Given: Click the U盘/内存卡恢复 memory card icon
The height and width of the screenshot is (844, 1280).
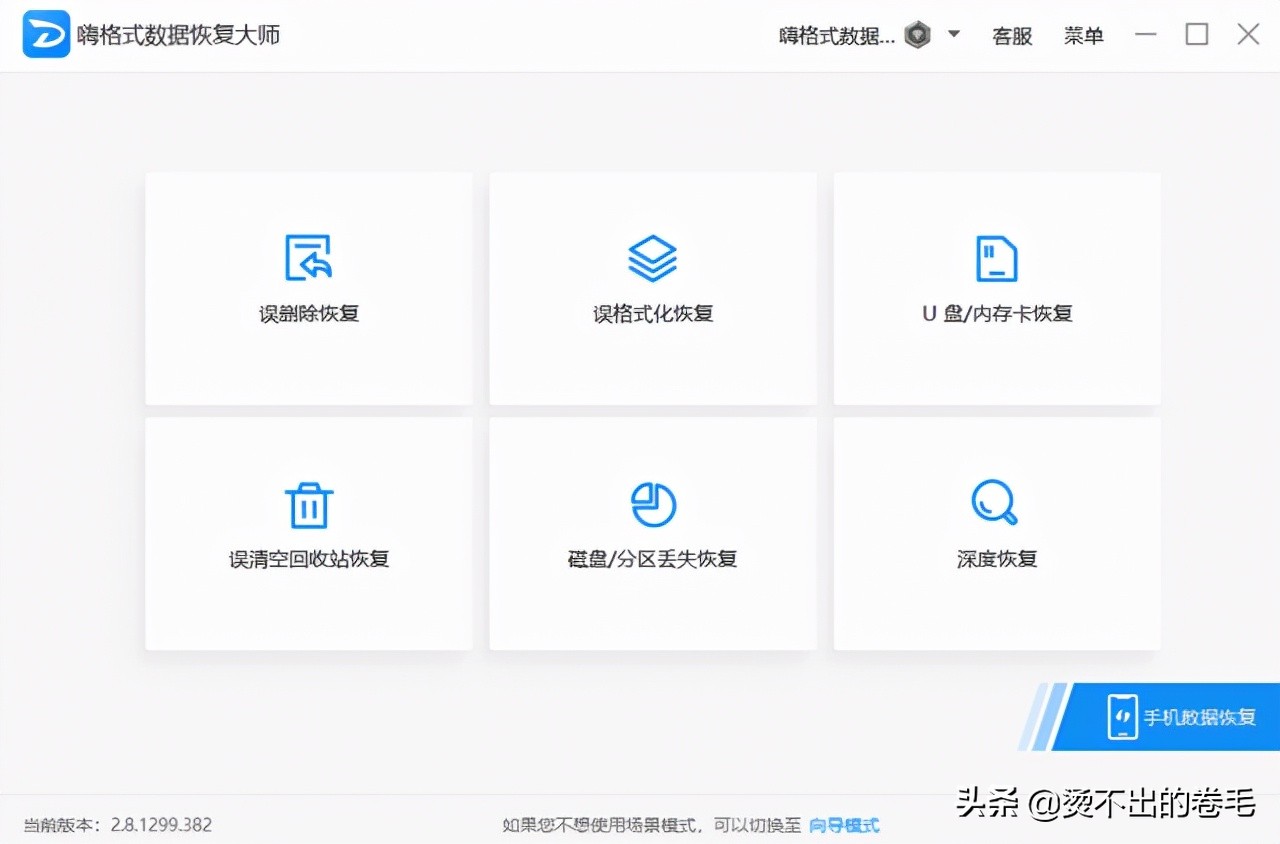Looking at the screenshot, I should (x=996, y=258).
